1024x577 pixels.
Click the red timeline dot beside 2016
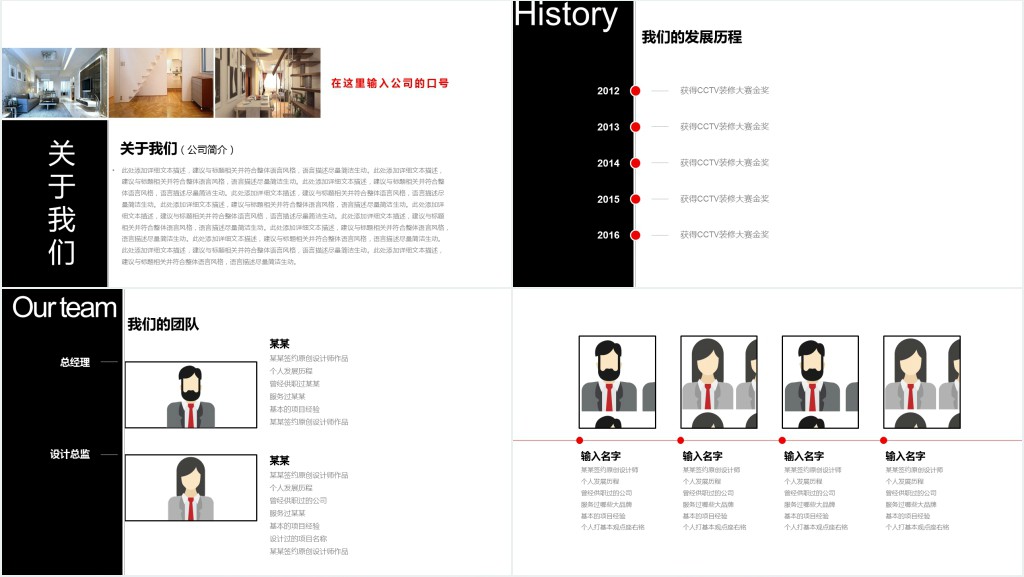click(635, 235)
